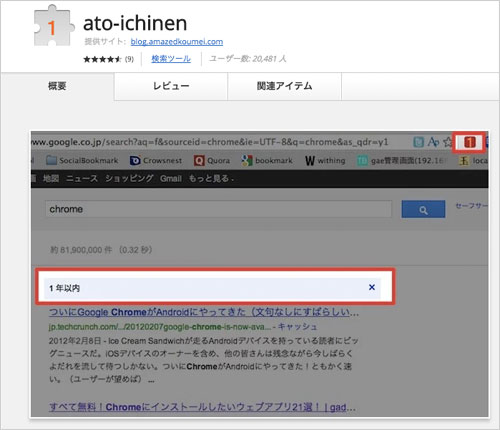Open the 検索ツール category link
The height and width of the screenshot is (430, 500).
coord(171,59)
